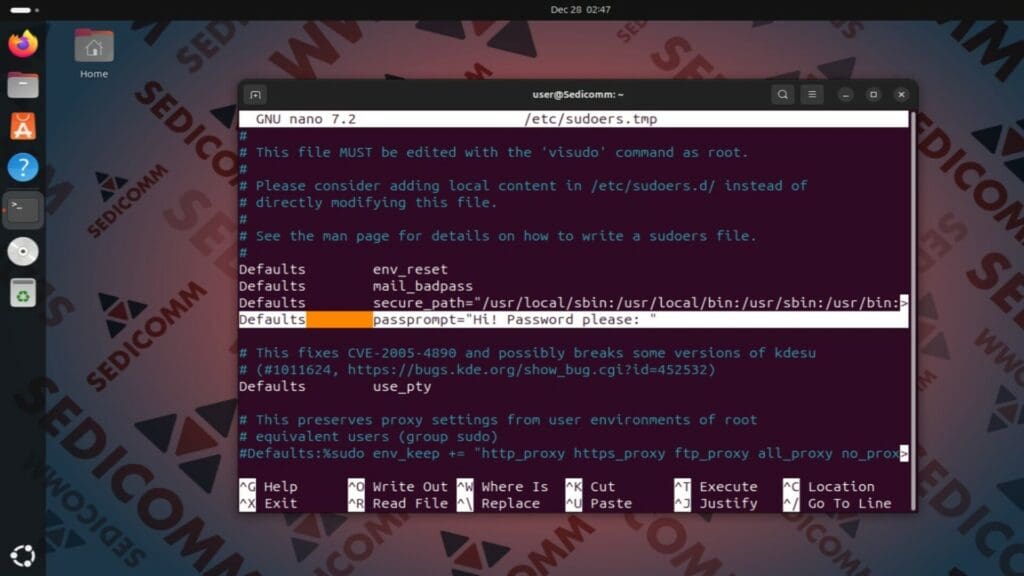Select the Terminal icon in the dock
The width and height of the screenshot is (1024, 576).
click(x=23, y=208)
